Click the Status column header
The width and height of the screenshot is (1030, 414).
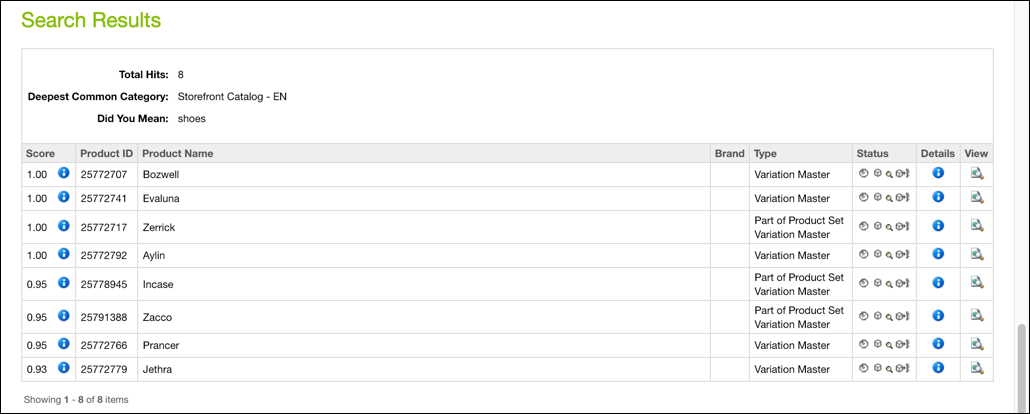(872, 153)
